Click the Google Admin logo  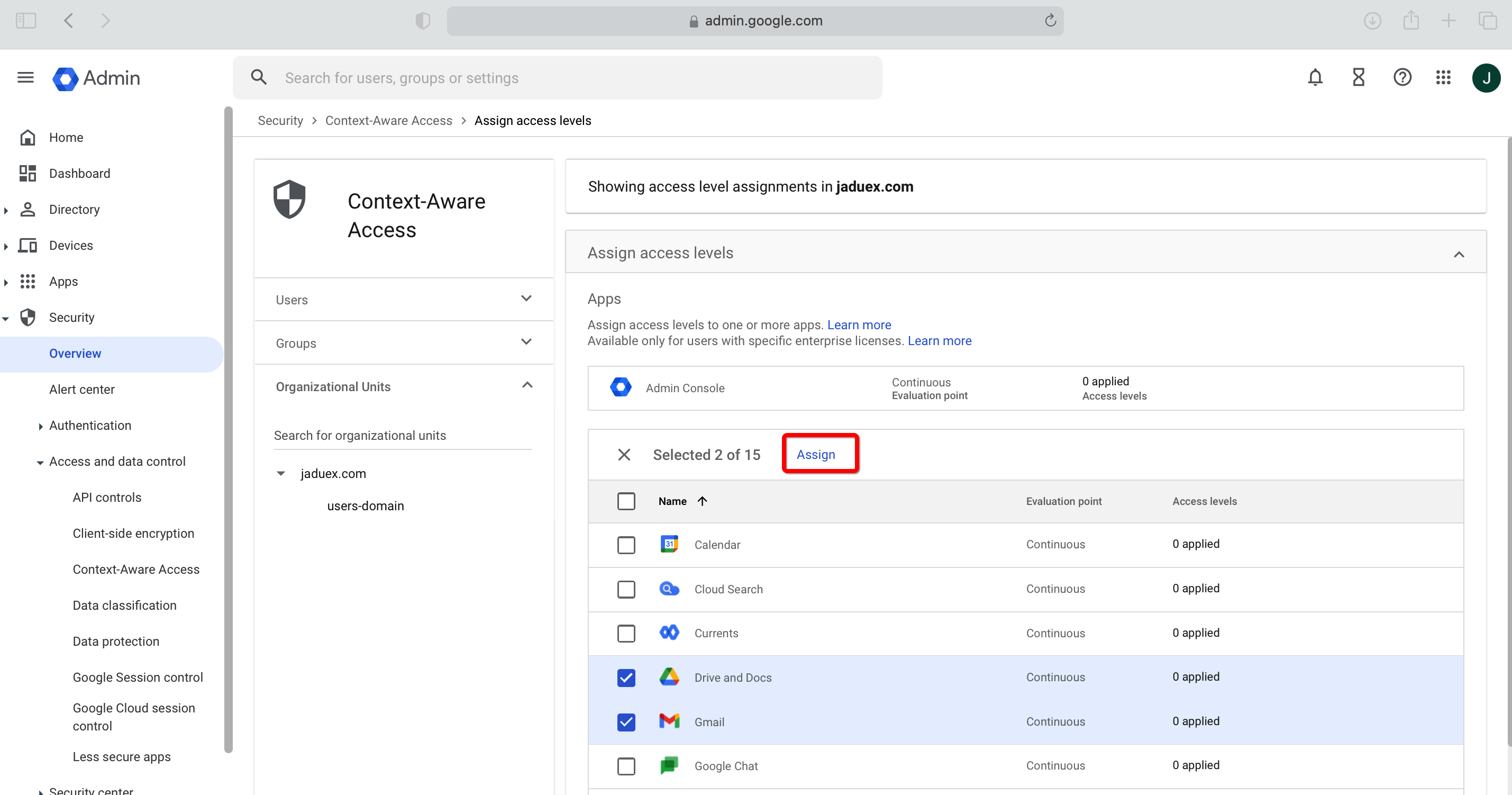(x=97, y=78)
